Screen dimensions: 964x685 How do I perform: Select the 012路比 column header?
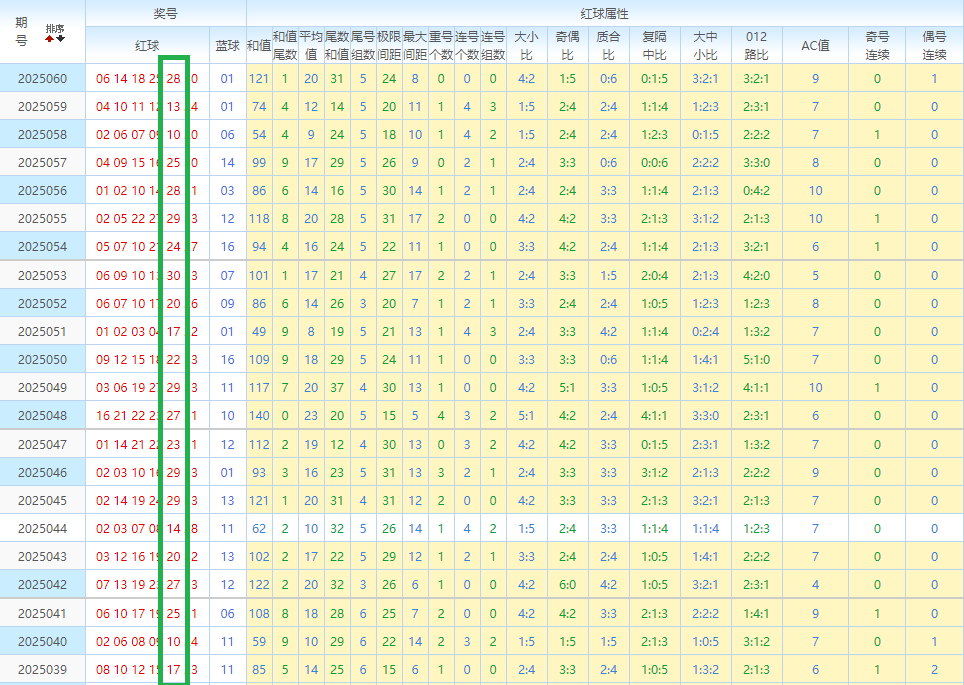coord(757,45)
